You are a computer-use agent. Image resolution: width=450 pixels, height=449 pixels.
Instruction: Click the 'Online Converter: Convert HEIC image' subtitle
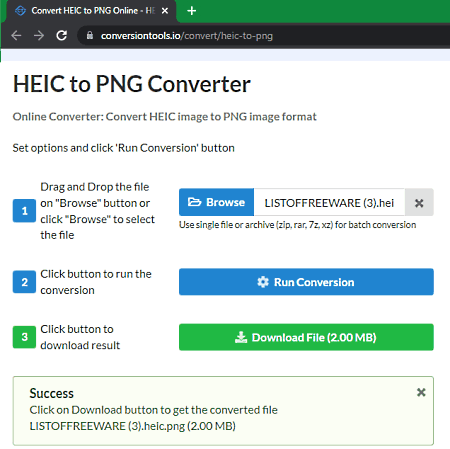164,117
